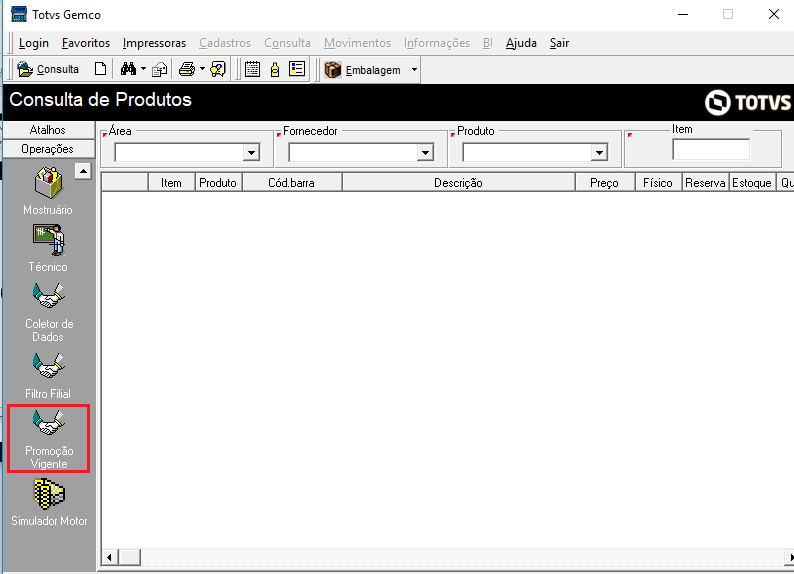This screenshot has height=574, width=794.
Task: Close the Totvs Gemco window
Action: [774, 14]
